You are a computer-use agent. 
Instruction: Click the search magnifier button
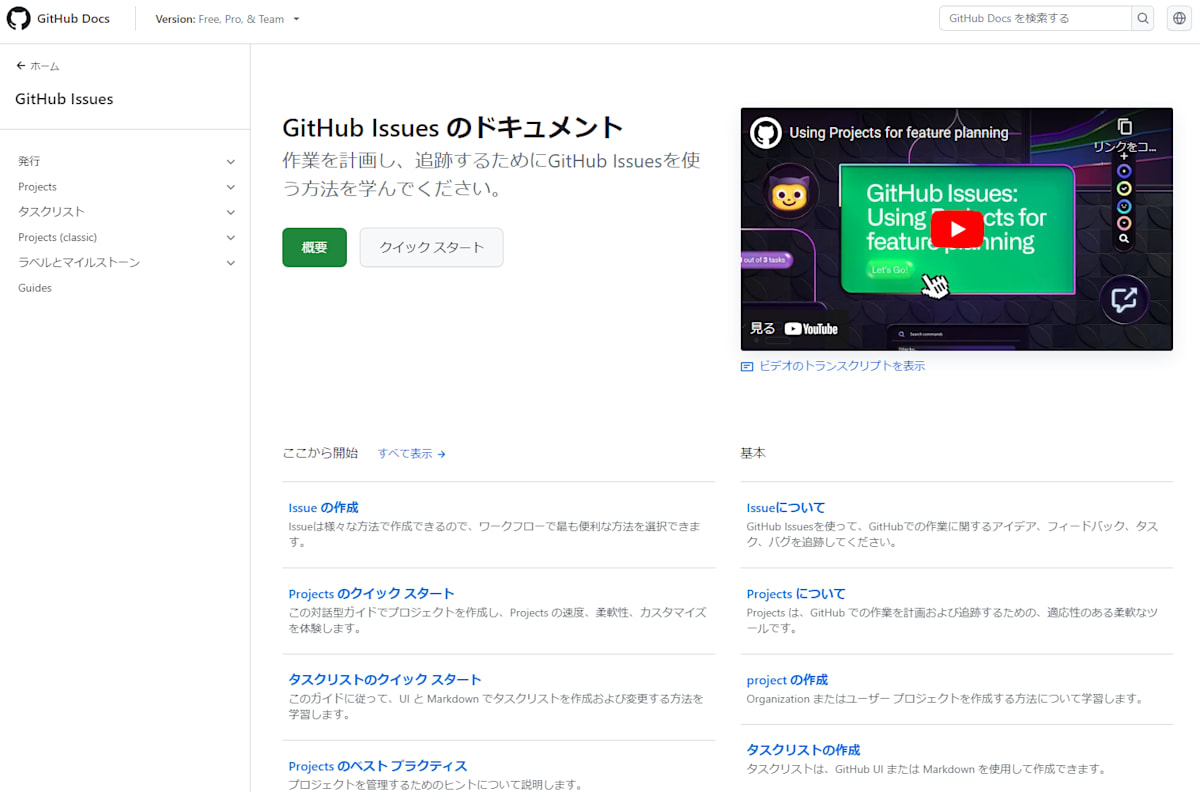pos(1143,18)
